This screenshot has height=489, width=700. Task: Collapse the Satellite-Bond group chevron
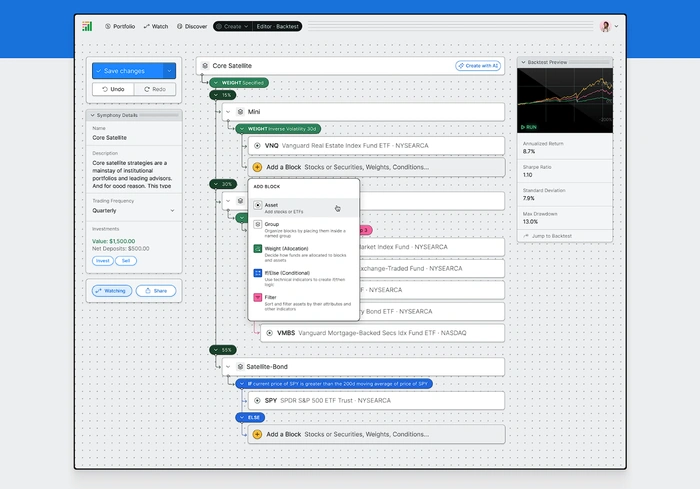click(x=228, y=367)
